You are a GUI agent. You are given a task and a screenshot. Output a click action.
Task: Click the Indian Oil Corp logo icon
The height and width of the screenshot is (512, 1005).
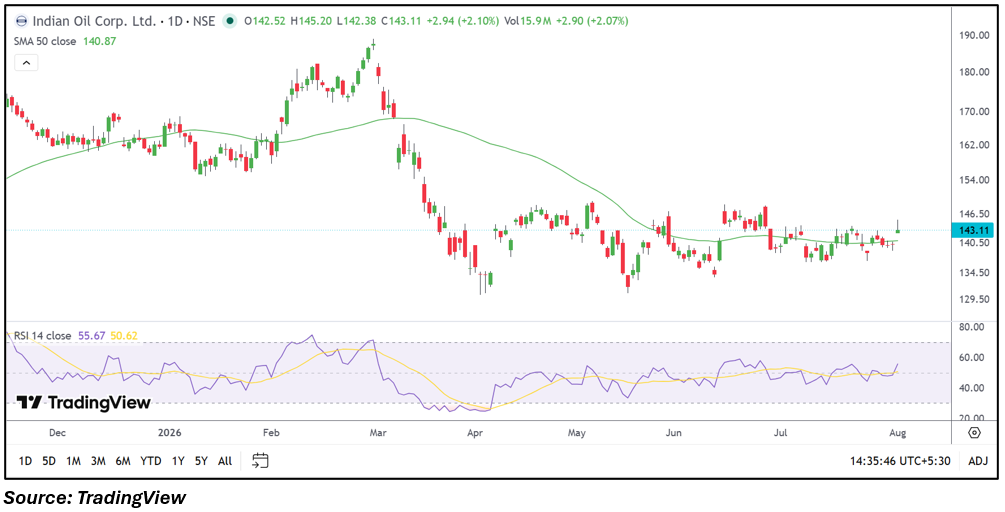coord(21,21)
